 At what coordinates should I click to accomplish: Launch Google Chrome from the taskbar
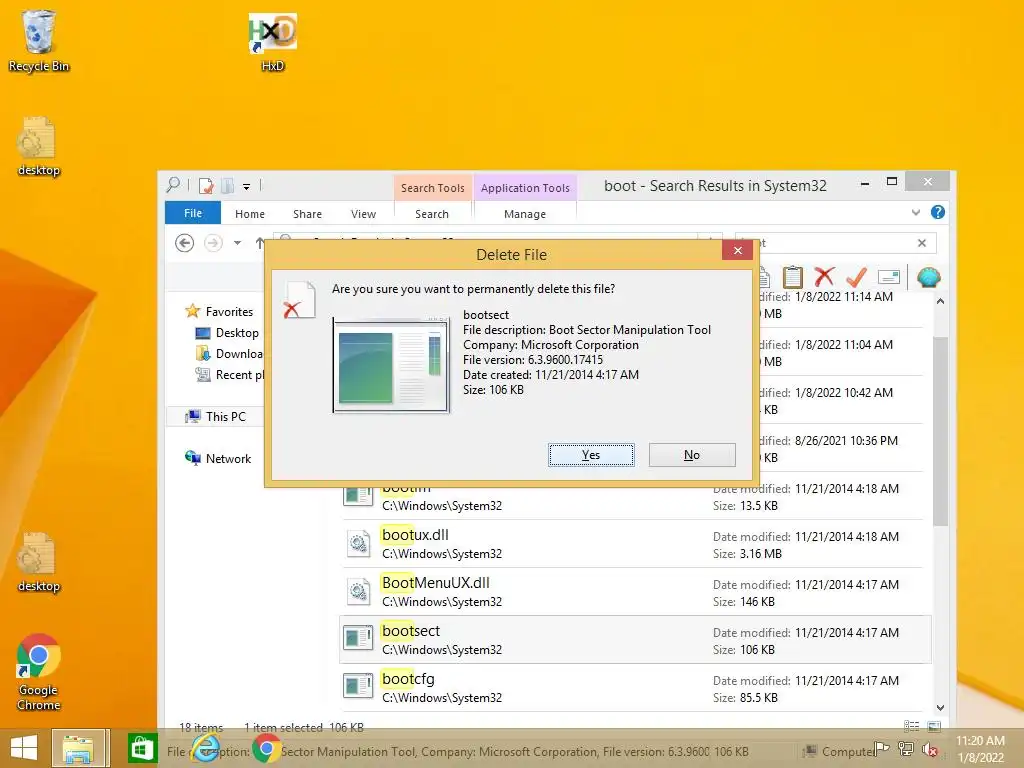click(x=266, y=748)
